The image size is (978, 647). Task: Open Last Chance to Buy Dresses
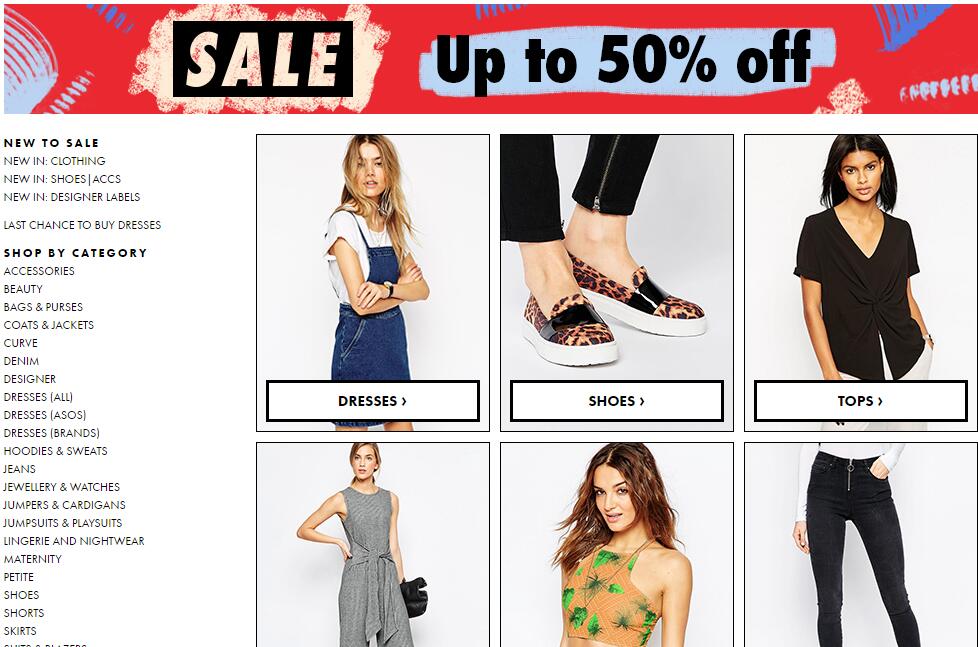point(82,225)
